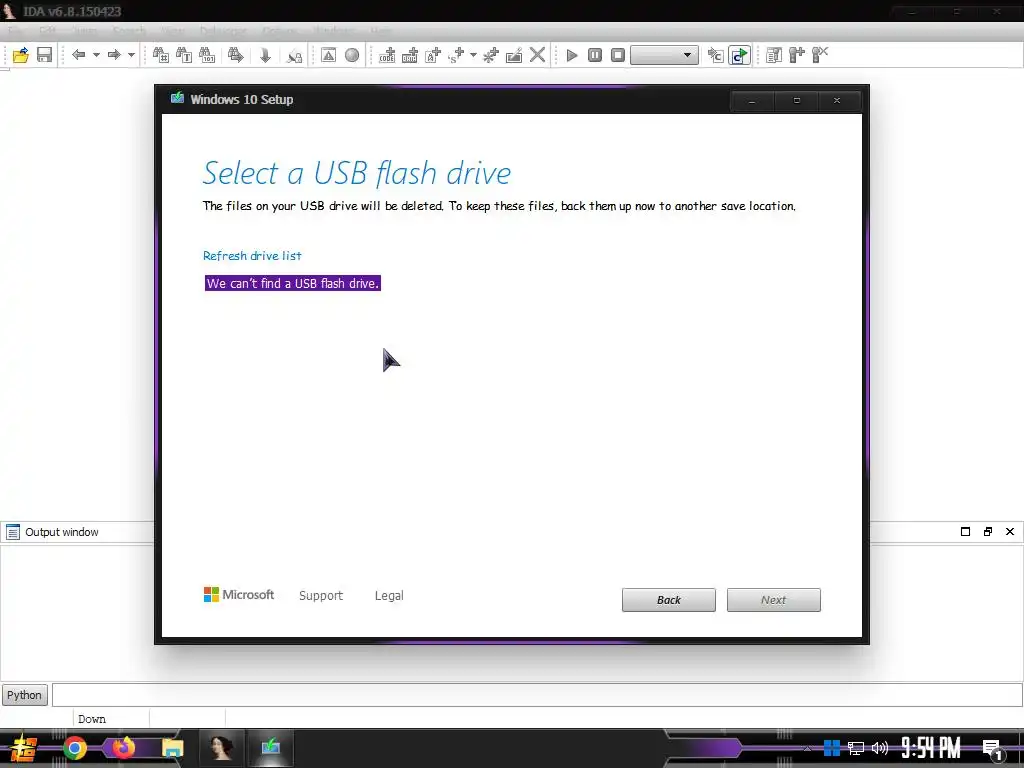
Task: Click the create string 'A' icon in toolbar
Action: [433, 55]
